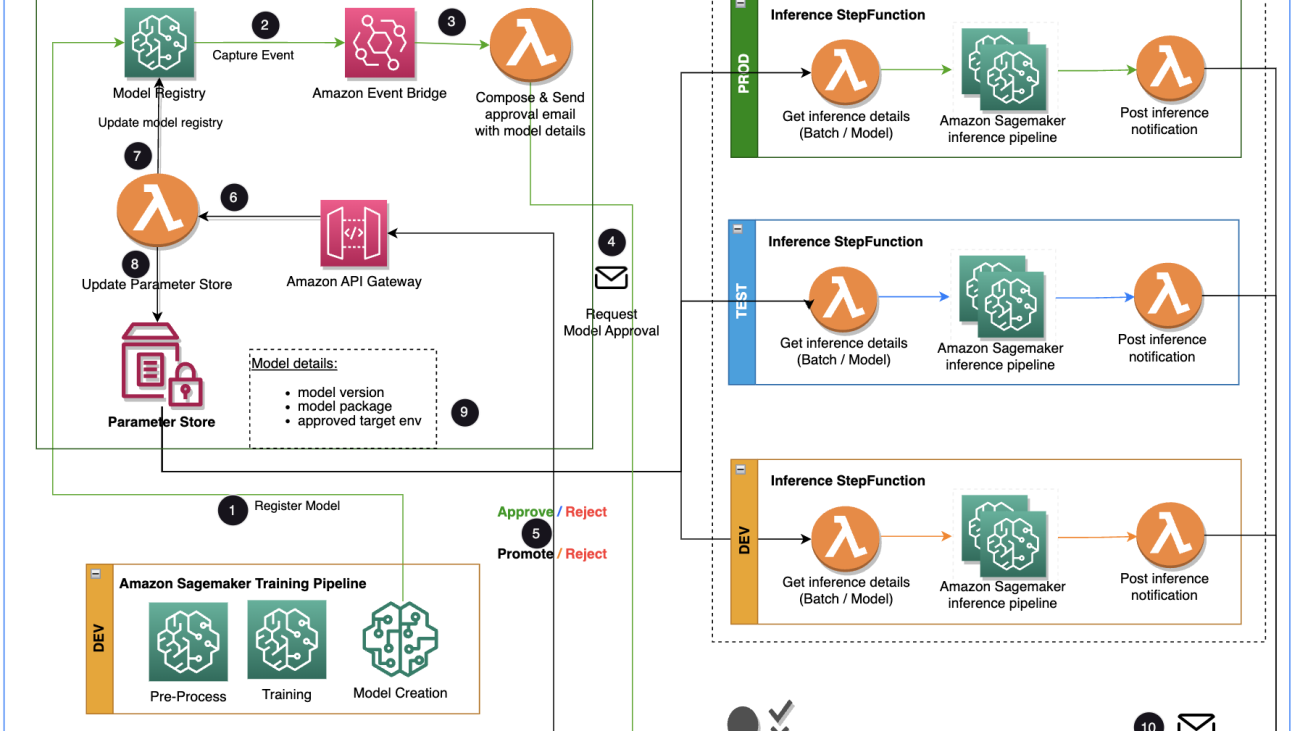Click the green Model Registry icon
This screenshot has width=1300, height=731.
(159, 42)
